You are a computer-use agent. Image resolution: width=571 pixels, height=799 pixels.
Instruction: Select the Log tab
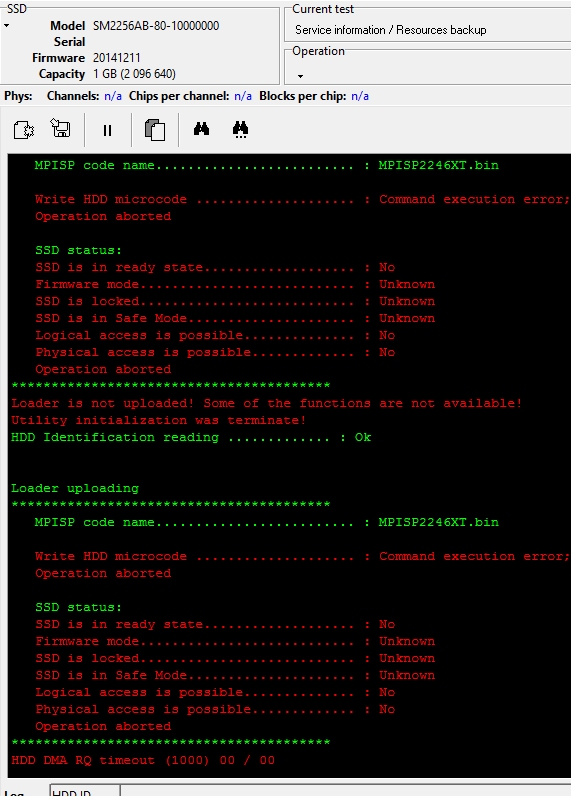pos(14,794)
